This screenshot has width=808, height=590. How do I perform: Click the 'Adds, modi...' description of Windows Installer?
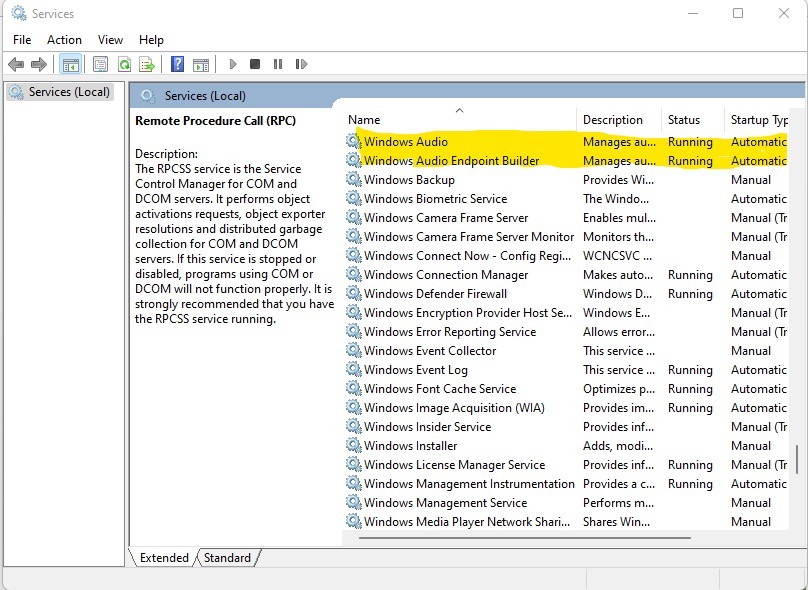tap(618, 446)
